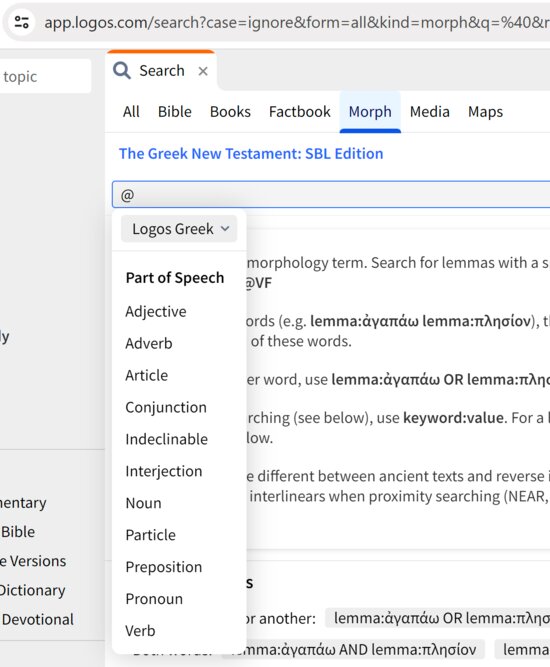Click the 'Part of Speech' heading
Image resolution: width=550 pixels, height=667 pixels.
175,278
